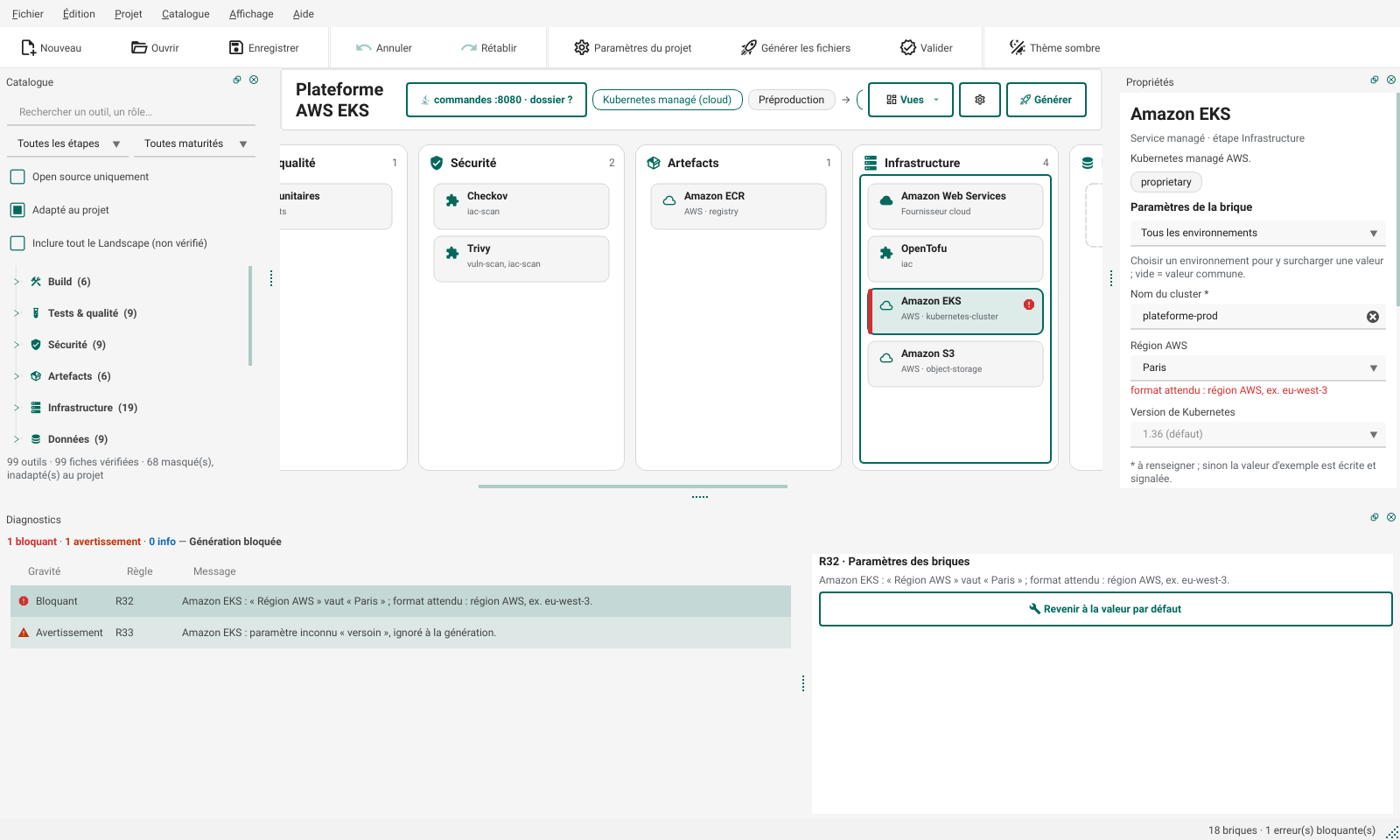Open Tous les environnements dropdown
This screenshot has height=840, width=1400.
coord(1258,233)
